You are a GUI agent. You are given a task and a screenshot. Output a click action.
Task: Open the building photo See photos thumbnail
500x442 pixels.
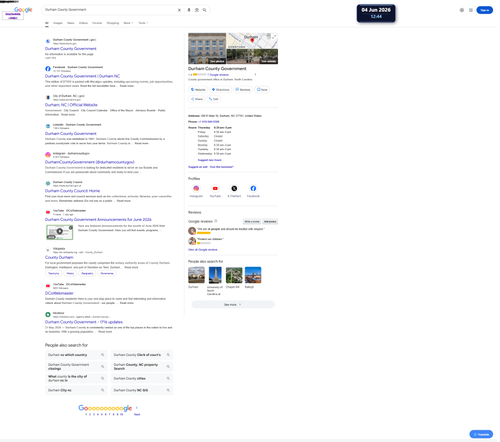pyautogui.click(x=207, y=48)
